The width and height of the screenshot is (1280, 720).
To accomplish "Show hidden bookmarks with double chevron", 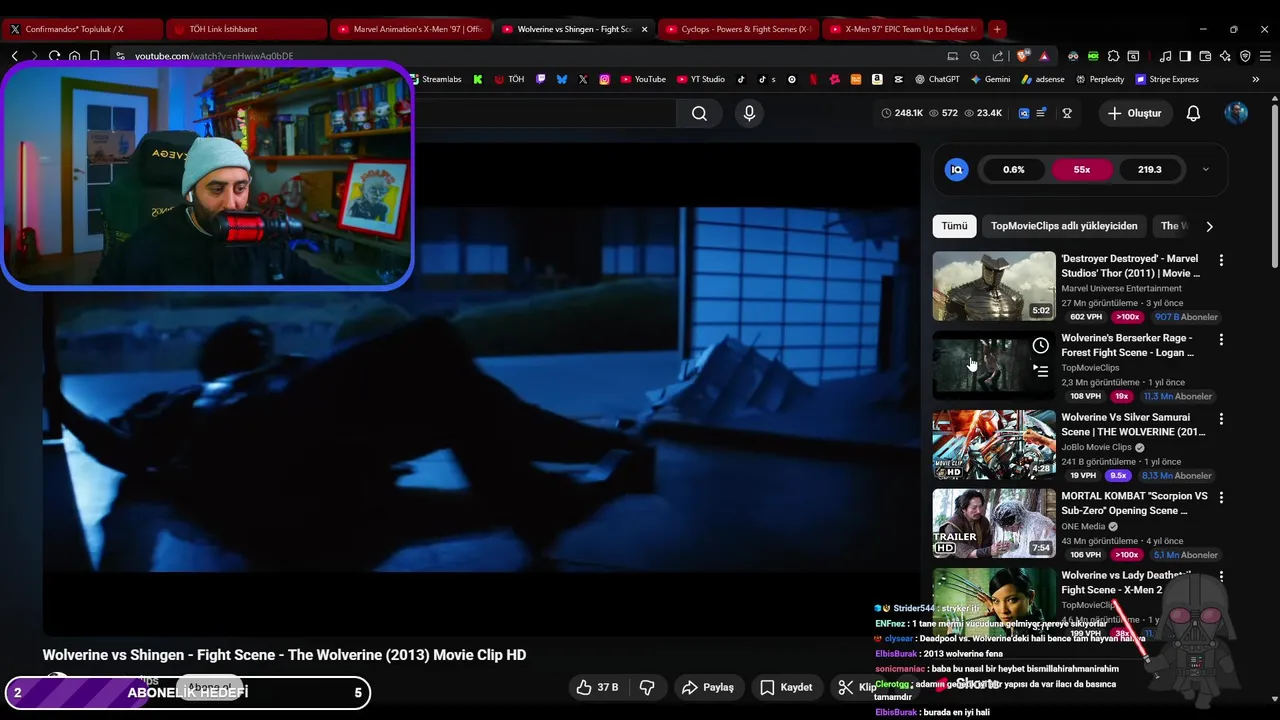I will 1256,79.
